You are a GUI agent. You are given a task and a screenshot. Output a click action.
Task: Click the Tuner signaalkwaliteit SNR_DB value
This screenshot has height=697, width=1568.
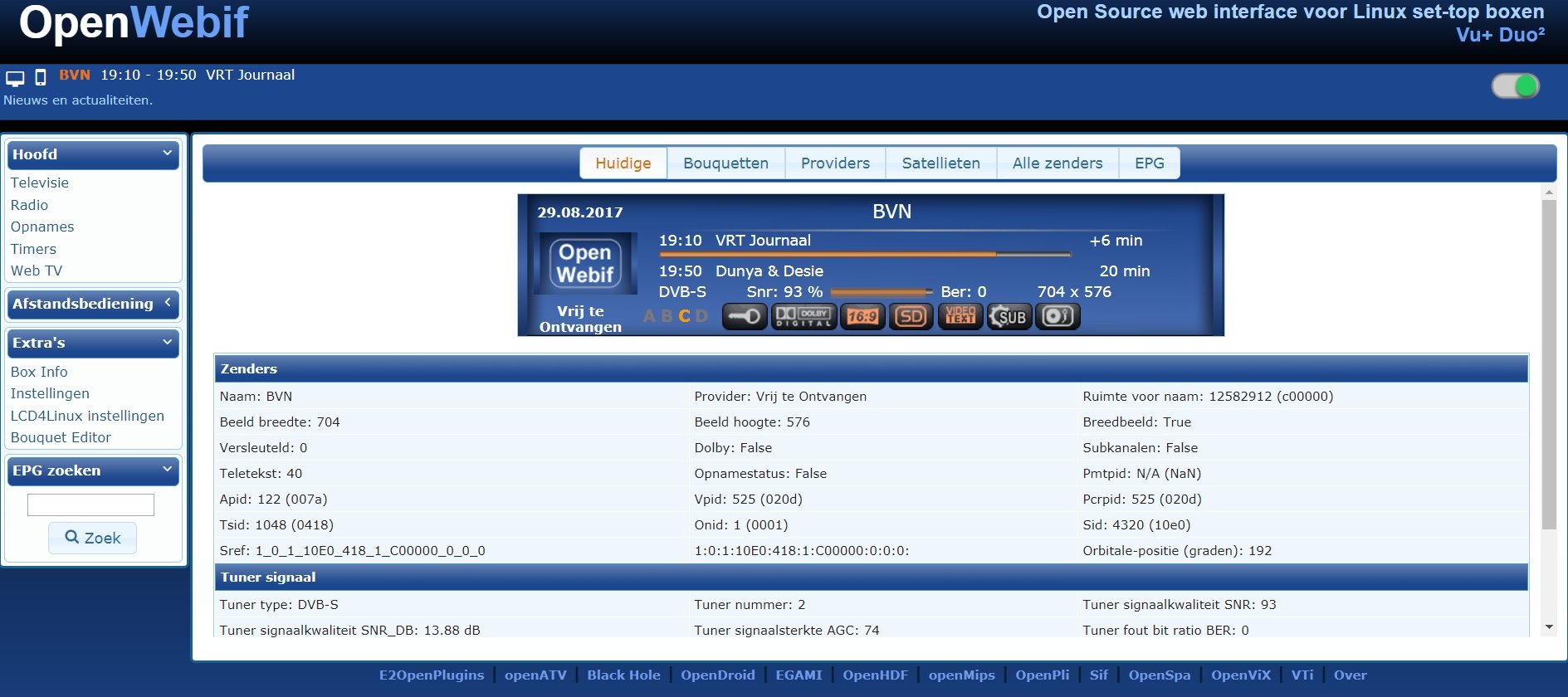(350, 631)
